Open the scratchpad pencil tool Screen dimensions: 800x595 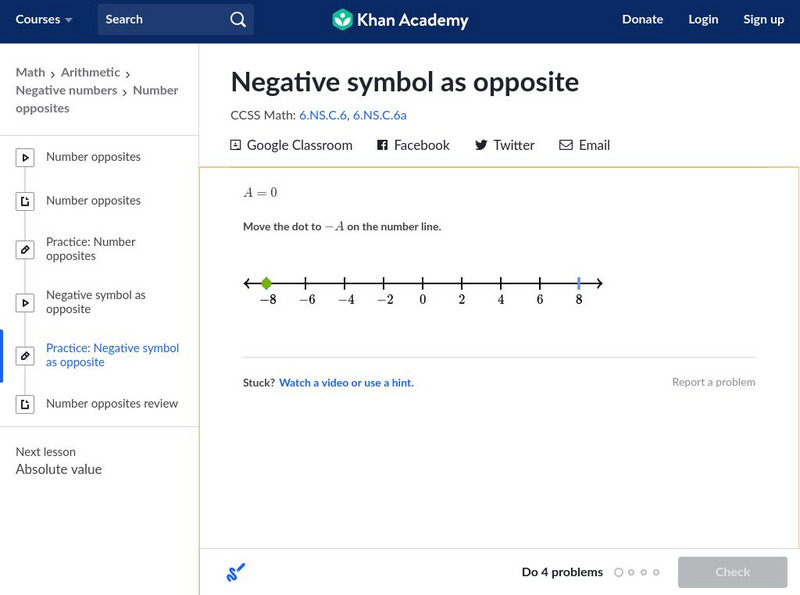(236, 573)
